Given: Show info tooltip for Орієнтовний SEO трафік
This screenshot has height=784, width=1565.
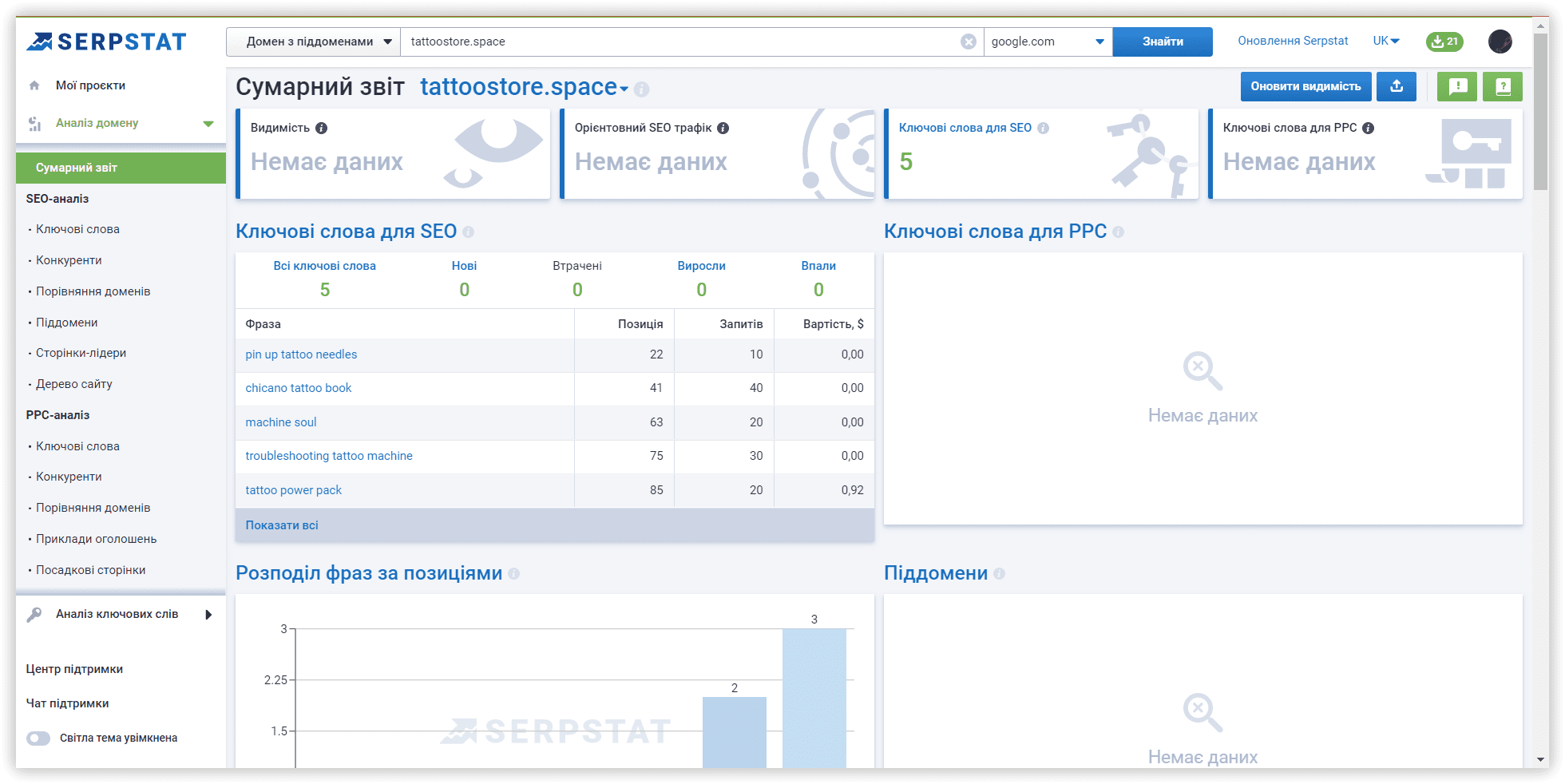Looking at the screenshot, I should pyautogui.click(x=723, y=128).
